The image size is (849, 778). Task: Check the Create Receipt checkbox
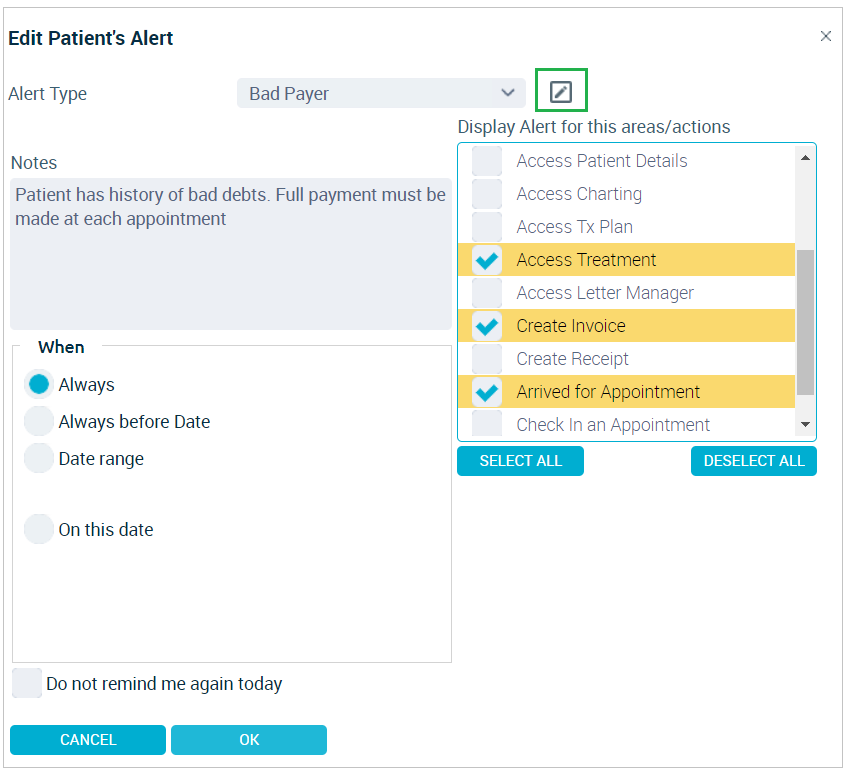487,359
